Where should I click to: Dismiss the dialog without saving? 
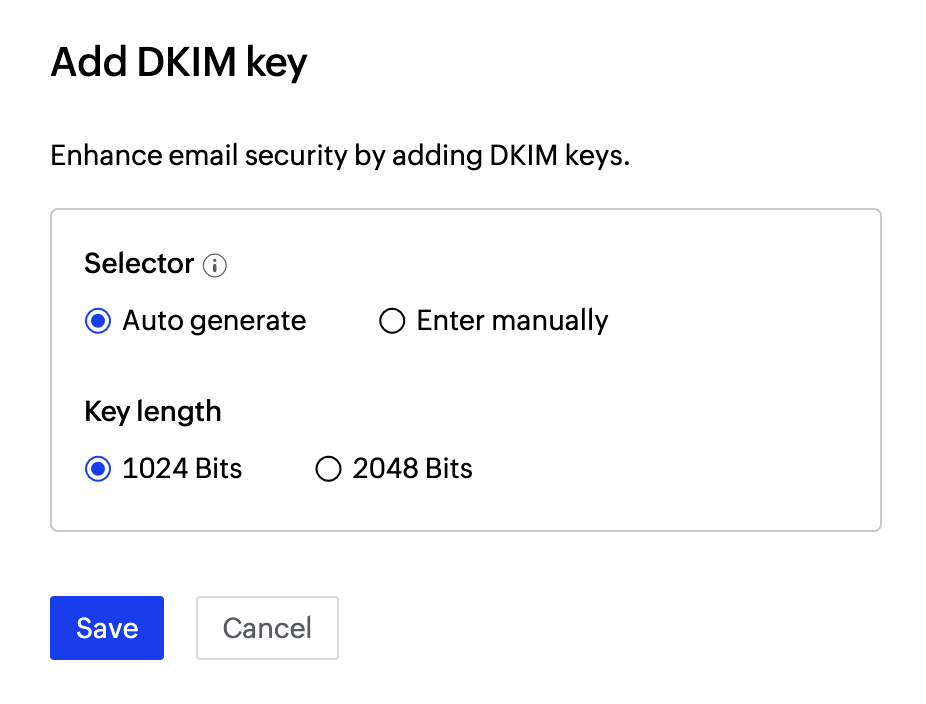tap(267, 628)
